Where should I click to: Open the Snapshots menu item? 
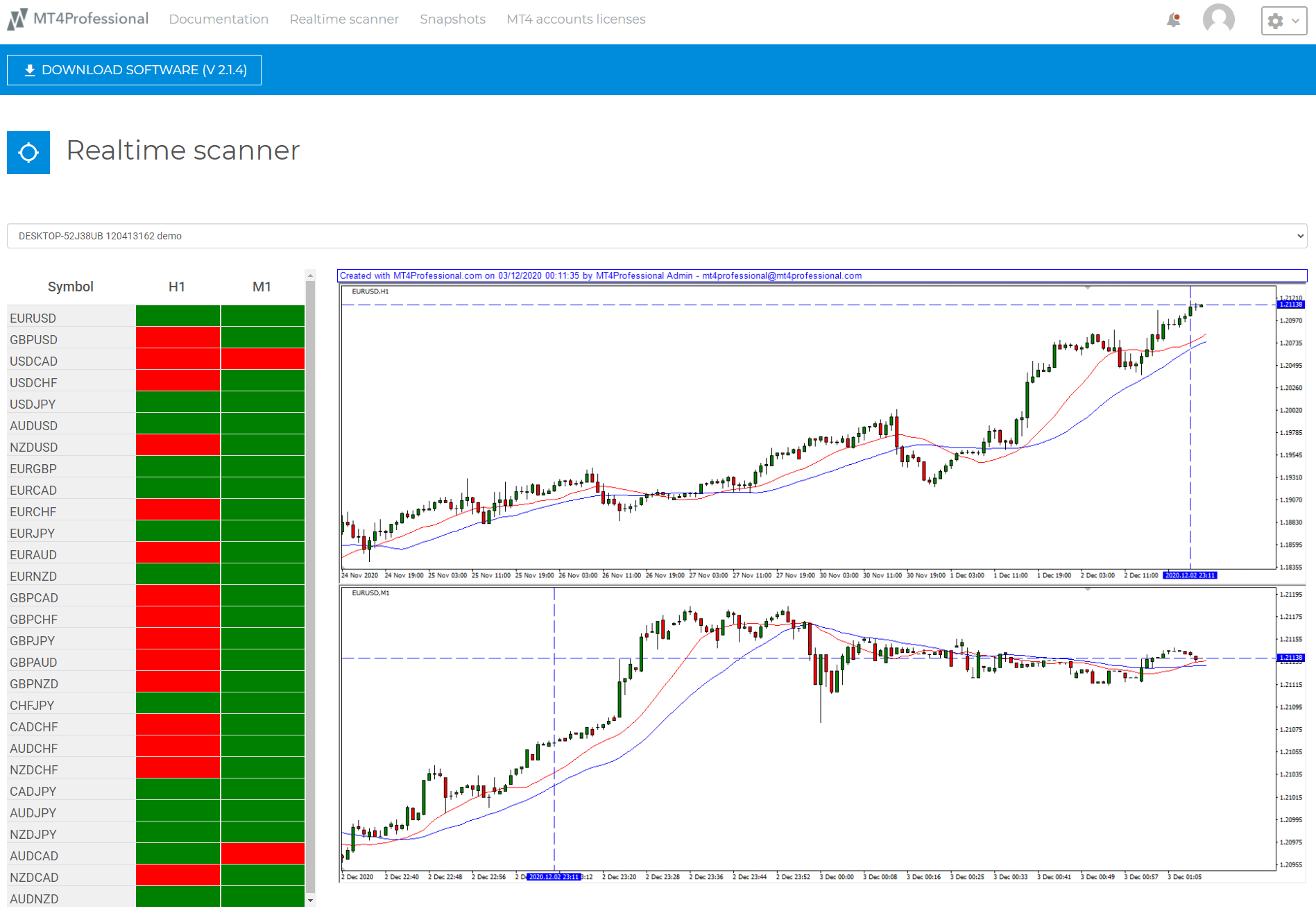click(452, 19)
